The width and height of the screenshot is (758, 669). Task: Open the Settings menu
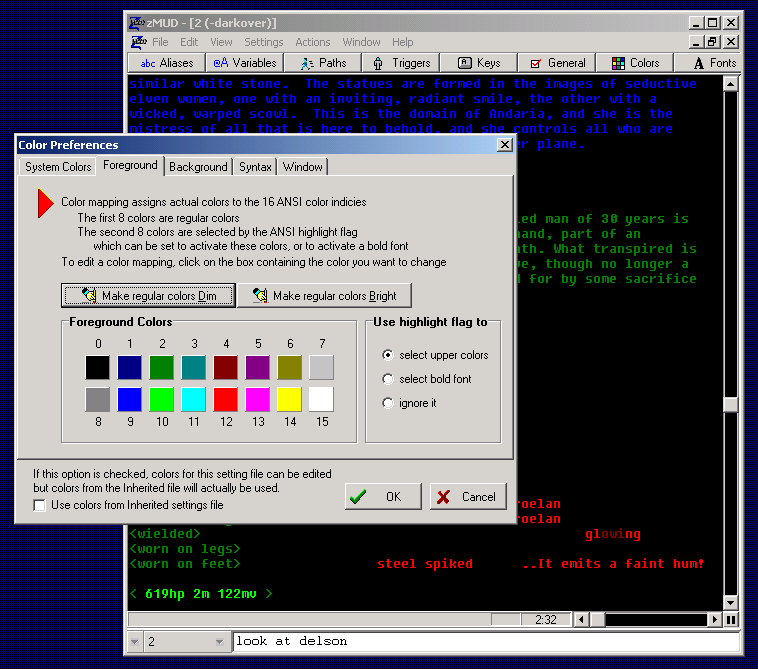tap(263, 42)
